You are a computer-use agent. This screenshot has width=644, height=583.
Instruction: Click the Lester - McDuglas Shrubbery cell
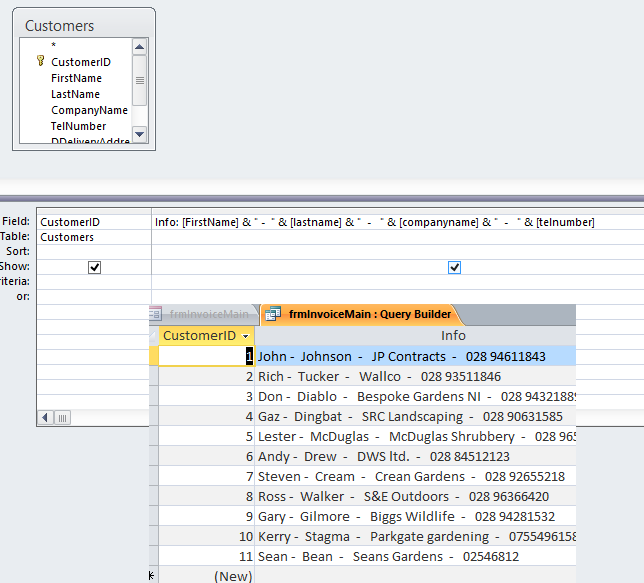click(415, 436)
